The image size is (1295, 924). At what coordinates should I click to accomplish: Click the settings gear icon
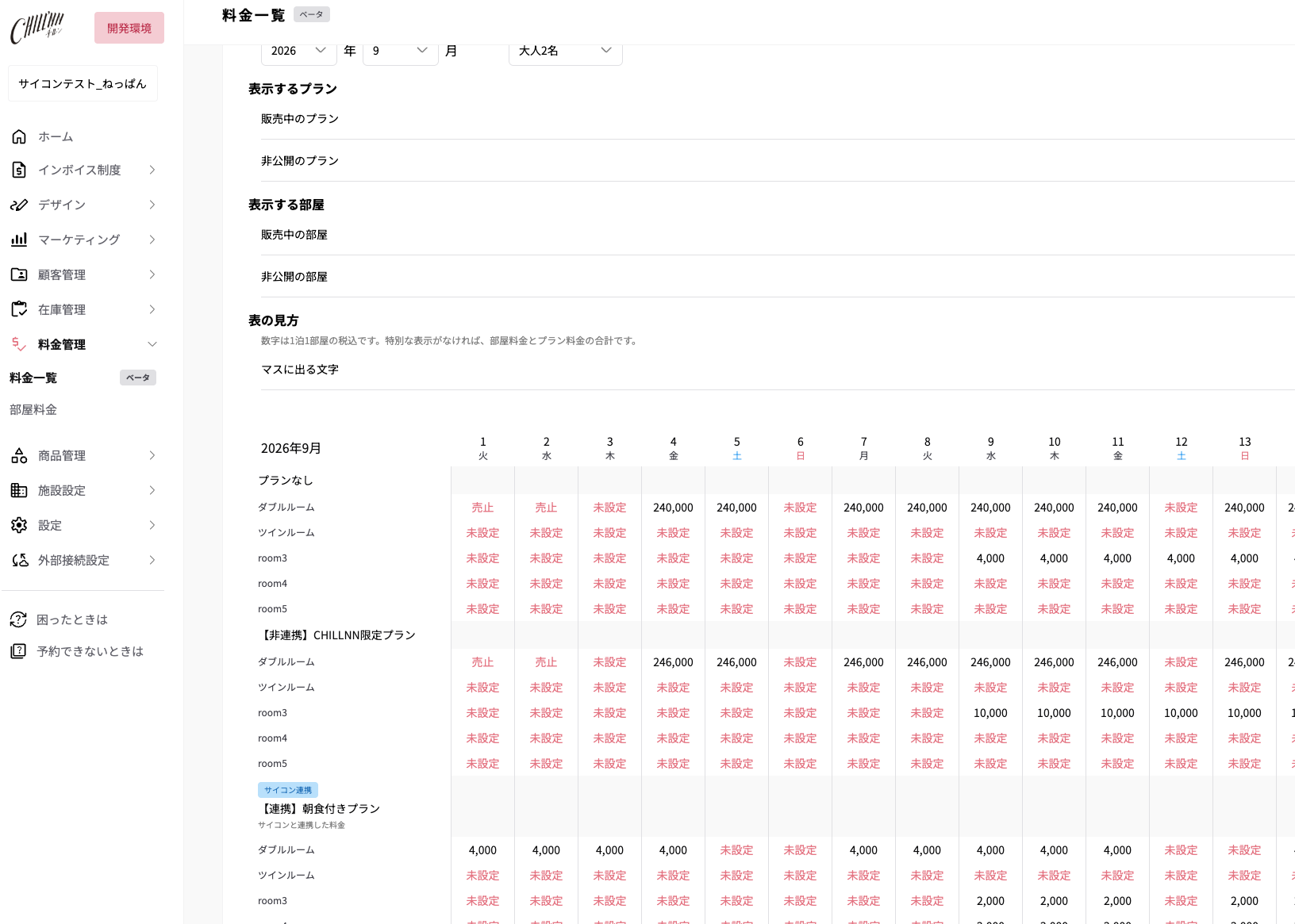click(x=19, y=525)
